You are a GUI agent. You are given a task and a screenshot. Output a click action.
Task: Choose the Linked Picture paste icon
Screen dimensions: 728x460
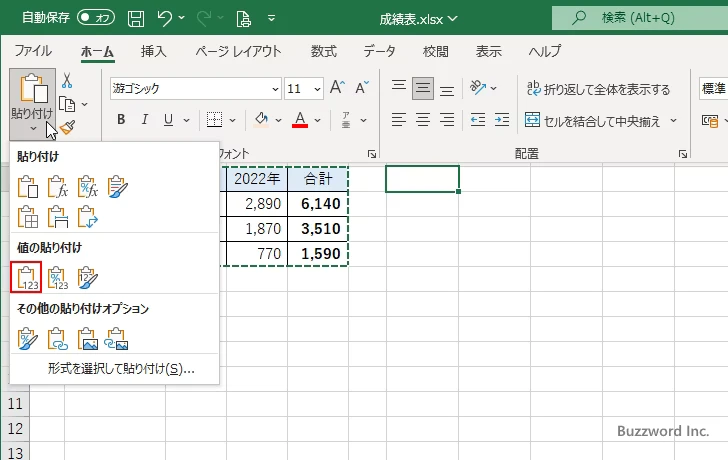pos(117,338)
